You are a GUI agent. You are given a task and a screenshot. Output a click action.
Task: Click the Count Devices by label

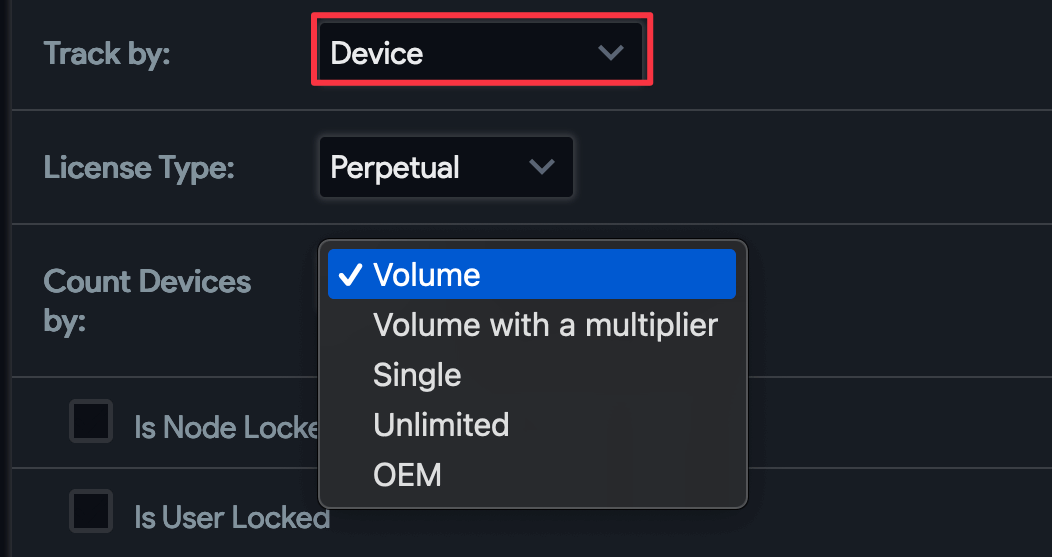(147, 302)
